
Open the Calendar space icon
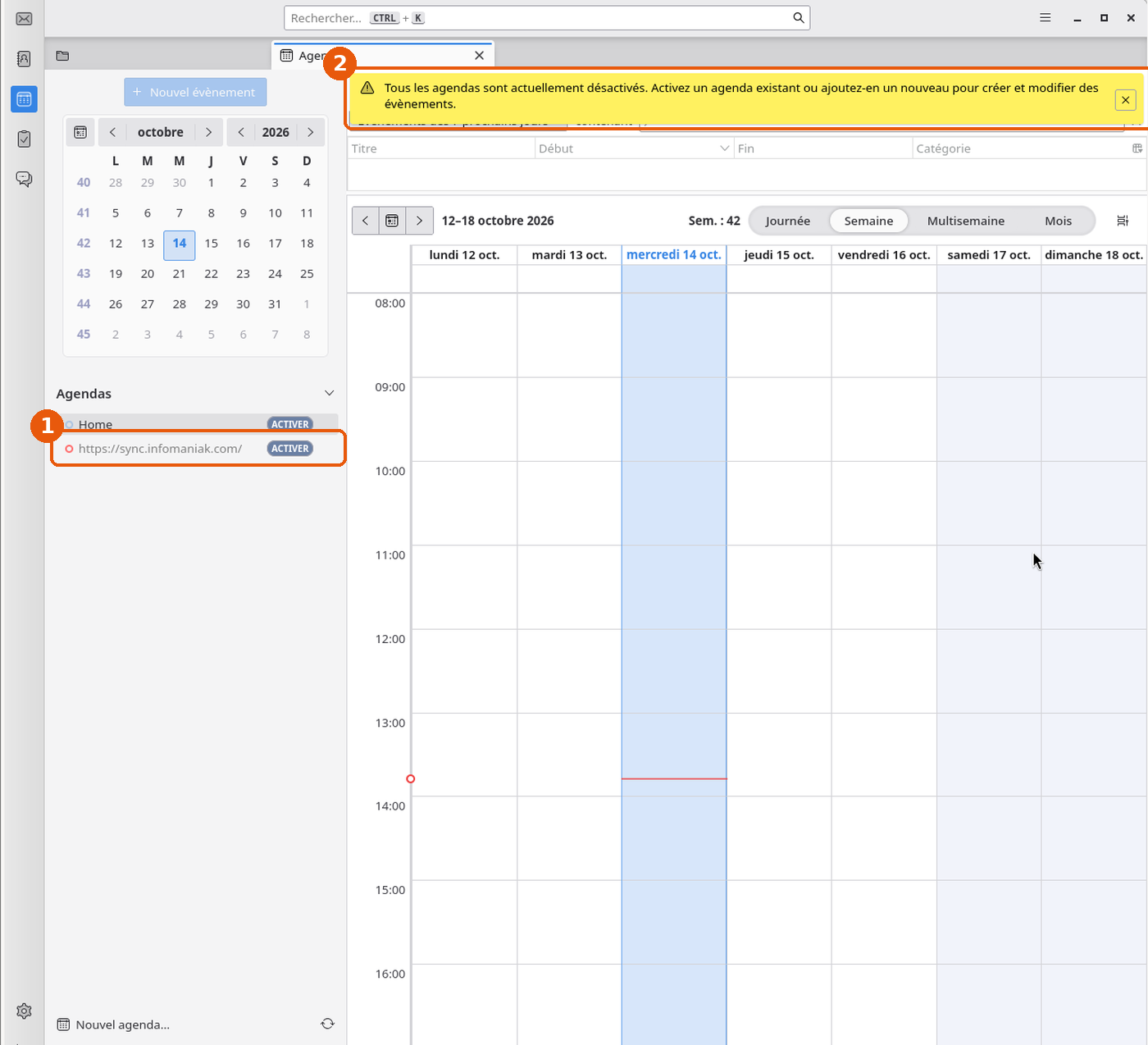tap(24, 99)
